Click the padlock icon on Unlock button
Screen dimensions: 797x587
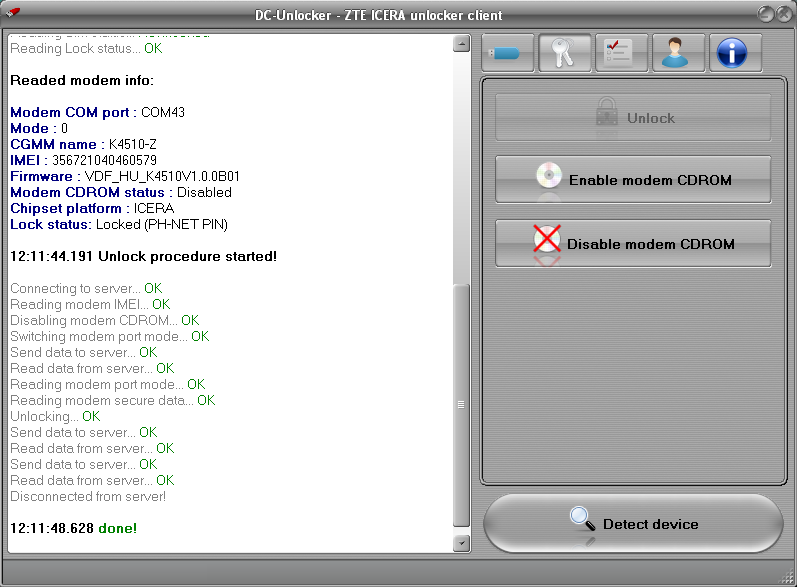(x=607, y=112)
